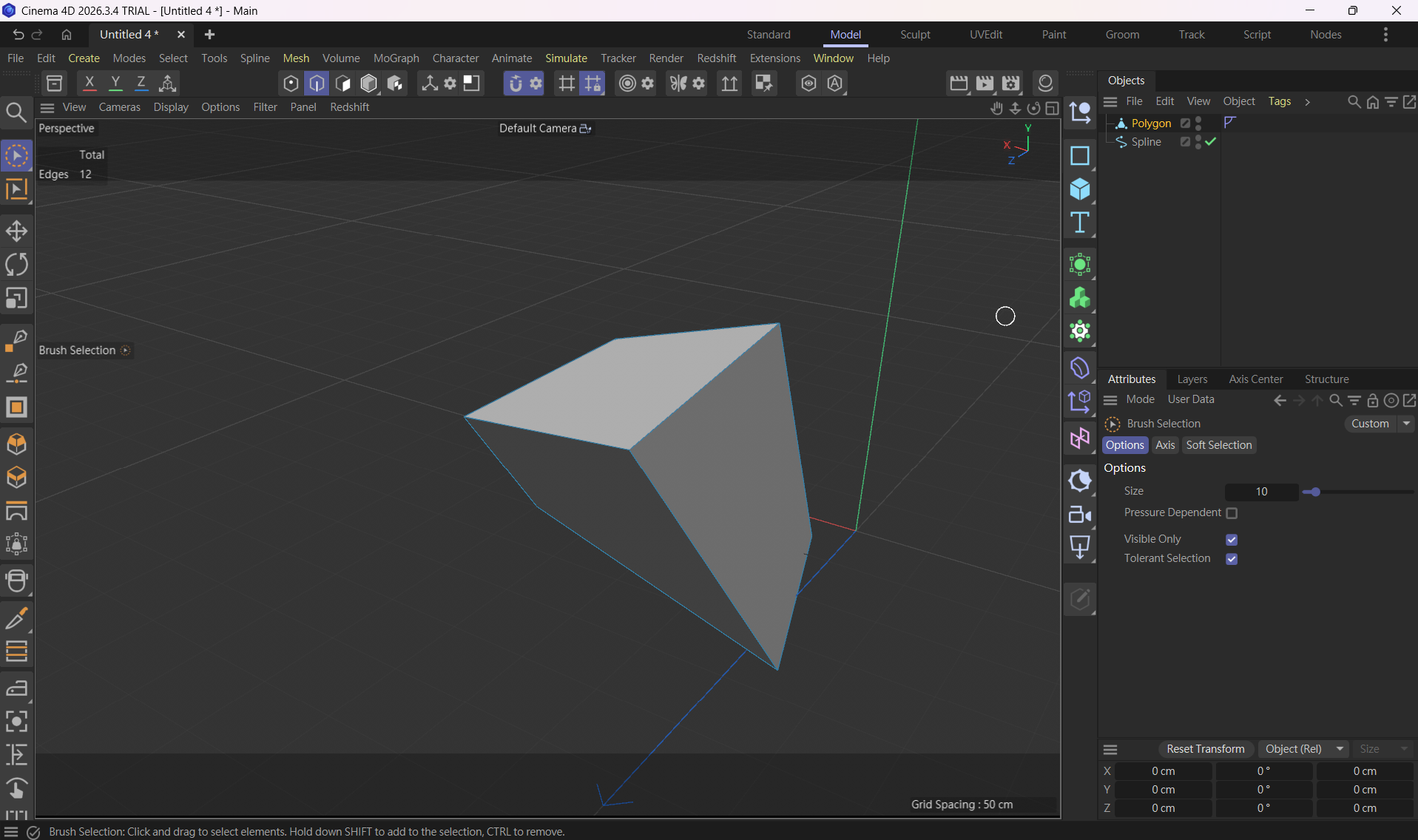The image size is (1418, 840).
Task: Switch to Points mode icon
Action: [291, 84]
